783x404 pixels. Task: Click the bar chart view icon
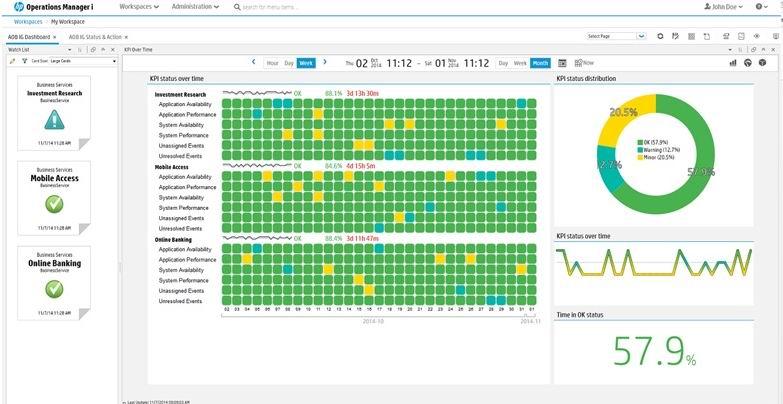pos(733,63)
